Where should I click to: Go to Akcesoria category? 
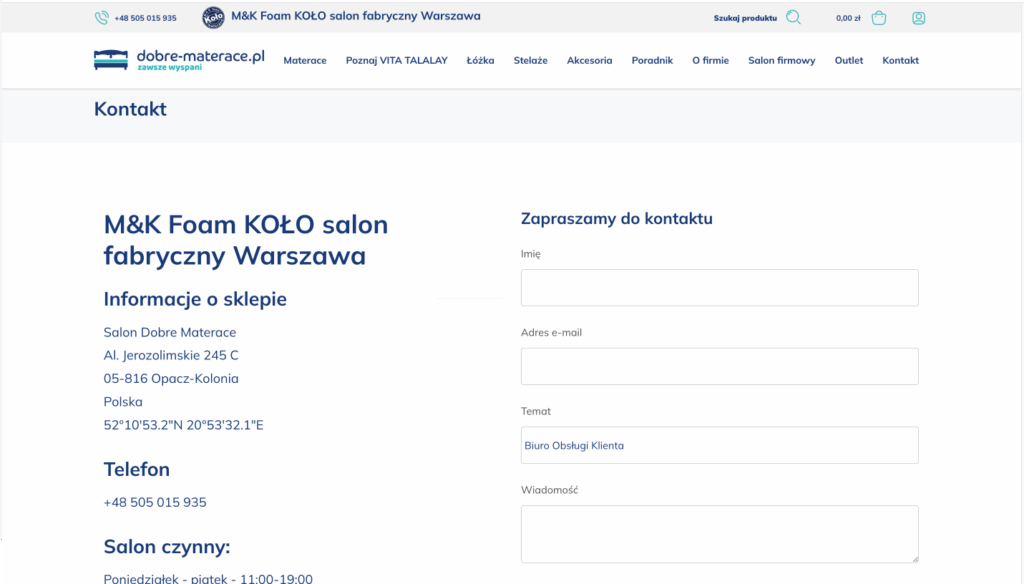coord(589,60)
